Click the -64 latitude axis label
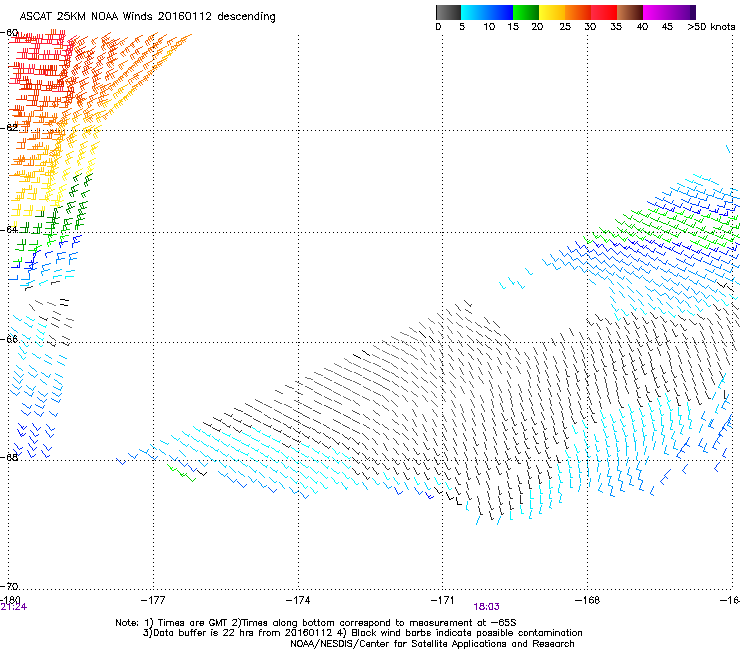 [9, 229]
